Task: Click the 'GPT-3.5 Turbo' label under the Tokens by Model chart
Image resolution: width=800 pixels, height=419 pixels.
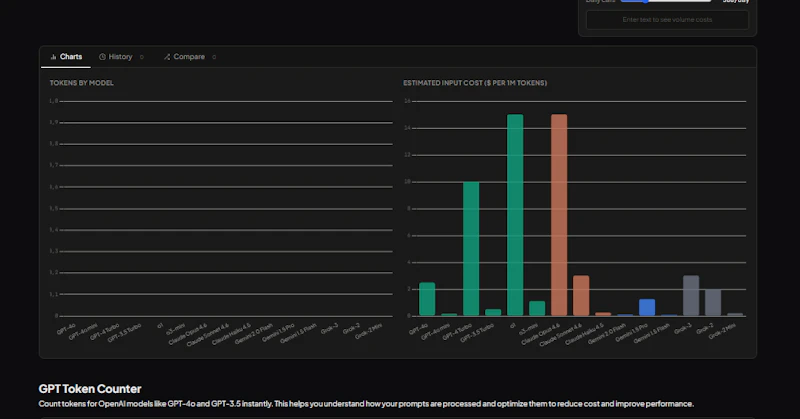Action: 124,333
